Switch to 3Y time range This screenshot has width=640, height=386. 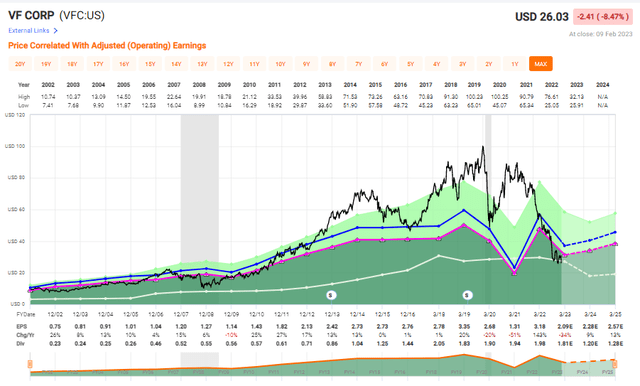[463, 64]
